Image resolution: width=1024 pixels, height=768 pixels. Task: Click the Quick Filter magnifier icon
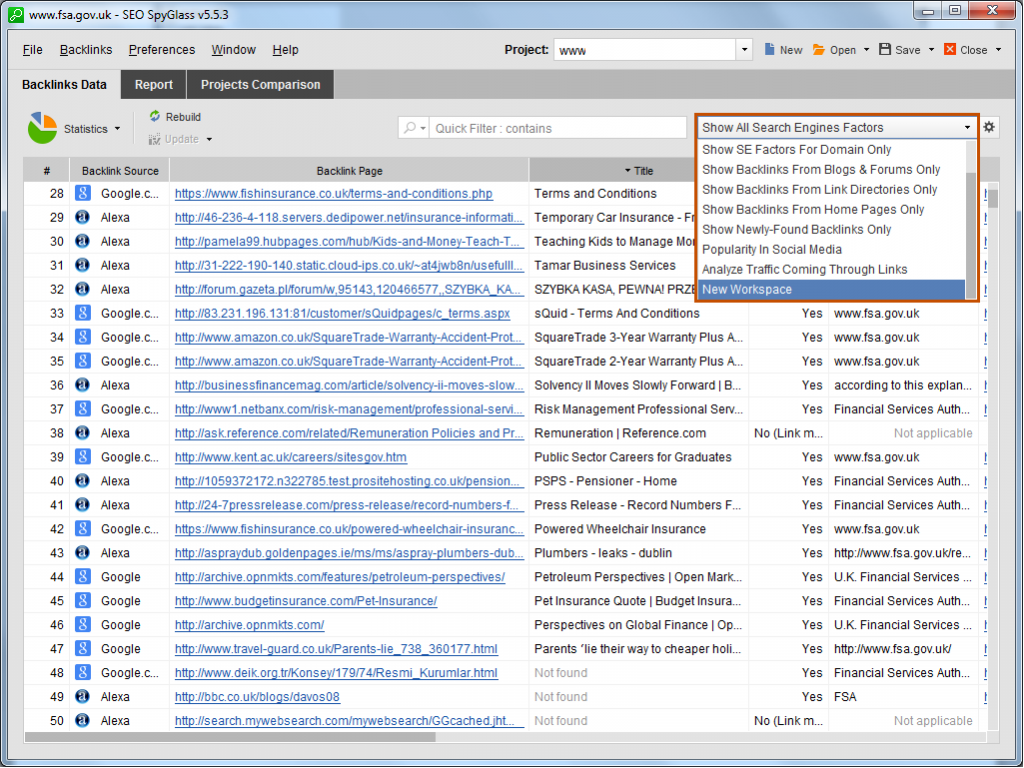409,128
